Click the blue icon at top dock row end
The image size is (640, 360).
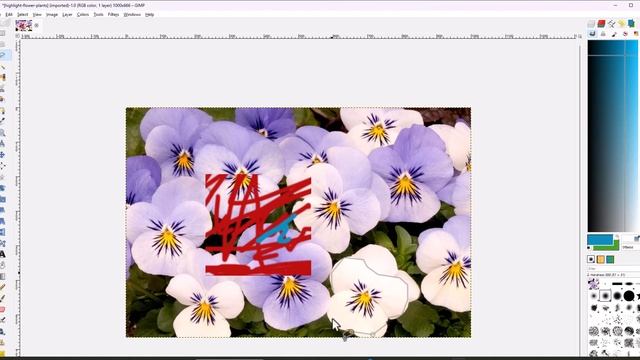[631, 24]
